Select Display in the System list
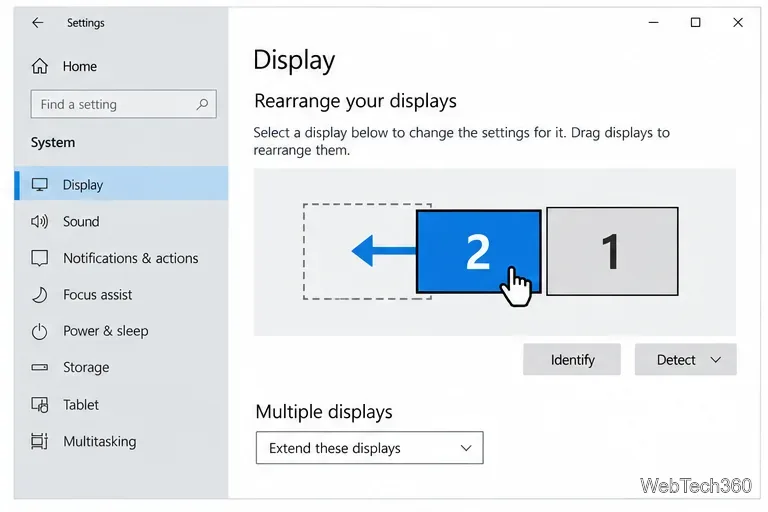This screenshot has width=768, height=512. coord(121,183)
